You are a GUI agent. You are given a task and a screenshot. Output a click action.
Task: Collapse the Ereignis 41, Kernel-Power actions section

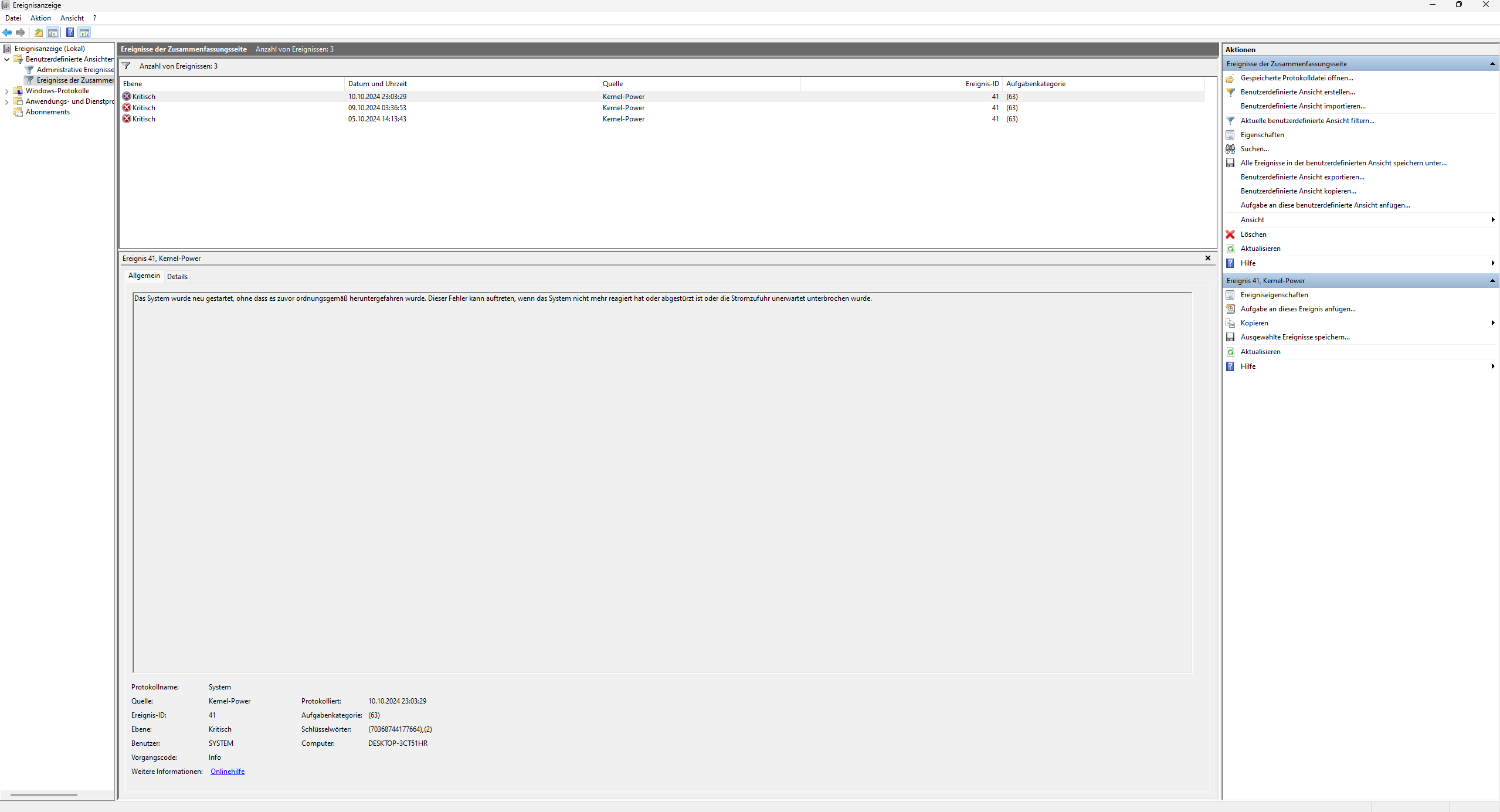click(1492, 281)
